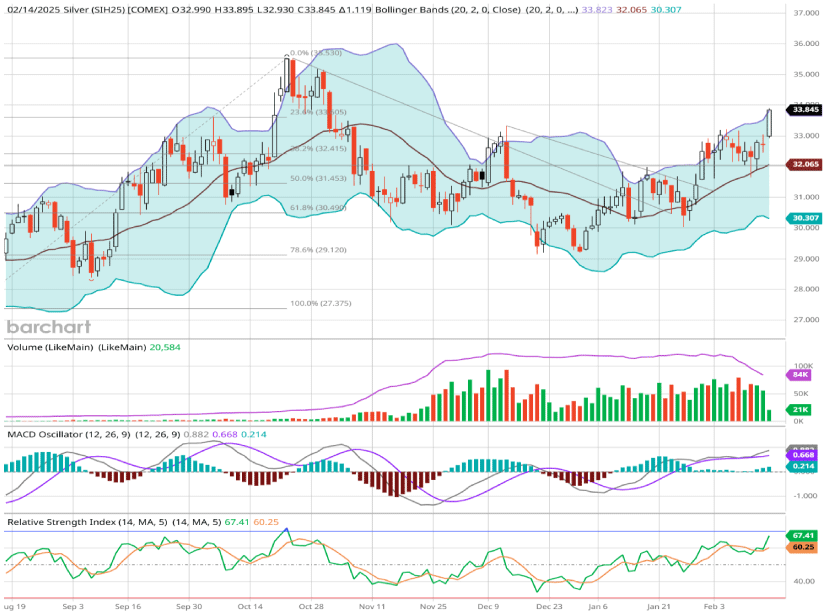Select the 0.214 MACD histogram tag
Screen dimensions: 827x613
click(x=804, y=467)
